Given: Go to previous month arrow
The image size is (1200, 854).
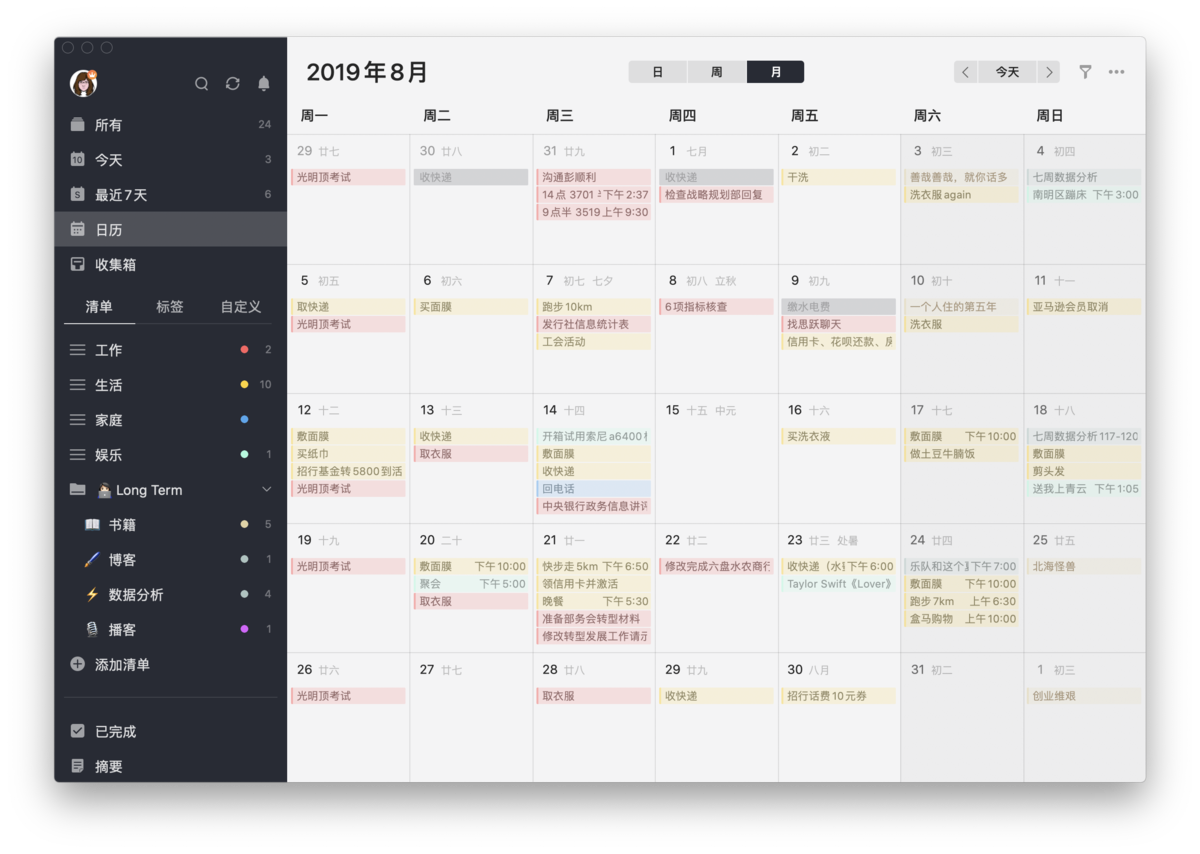Looking at the screenshot, I should pos(965,72).
